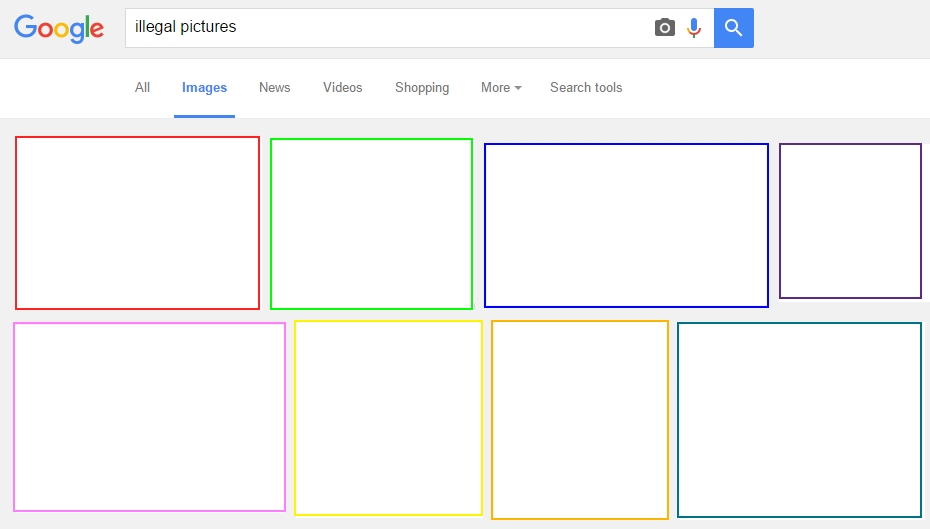The image size is (930, 529).
Task: Go to the News tab
Action: 274,88
